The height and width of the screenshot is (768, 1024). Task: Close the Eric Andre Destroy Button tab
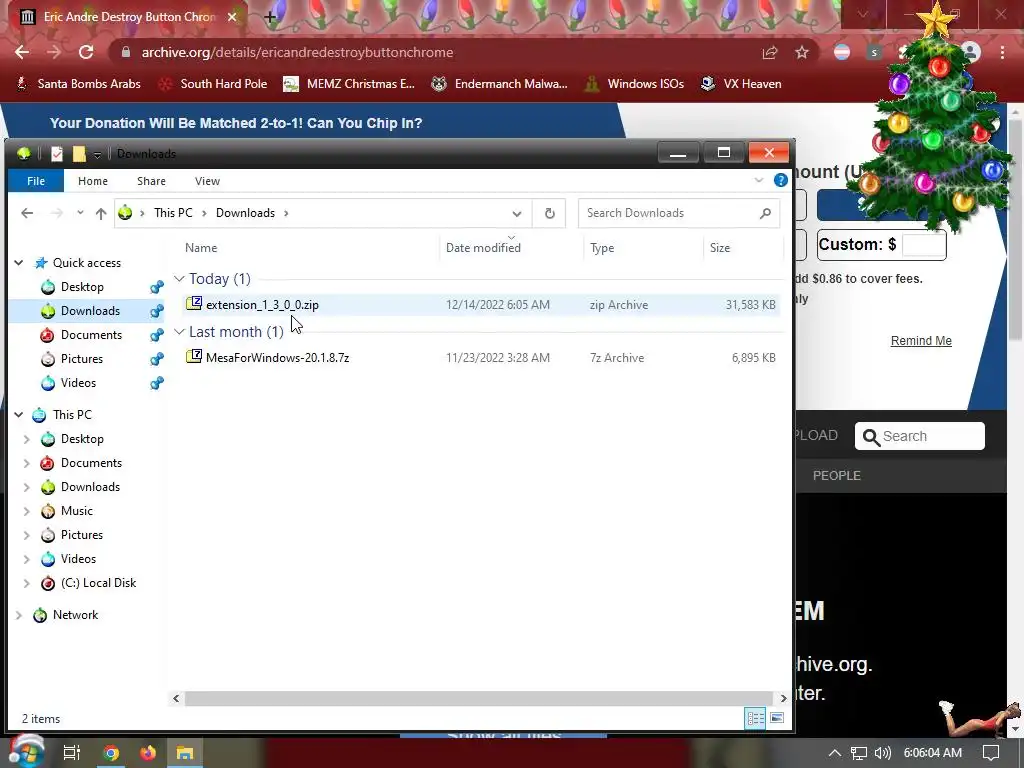[232, 17]
